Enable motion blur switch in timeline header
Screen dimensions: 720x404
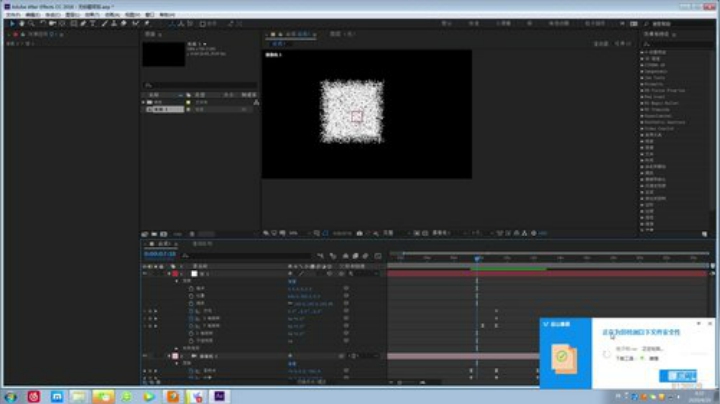(365, 256)
